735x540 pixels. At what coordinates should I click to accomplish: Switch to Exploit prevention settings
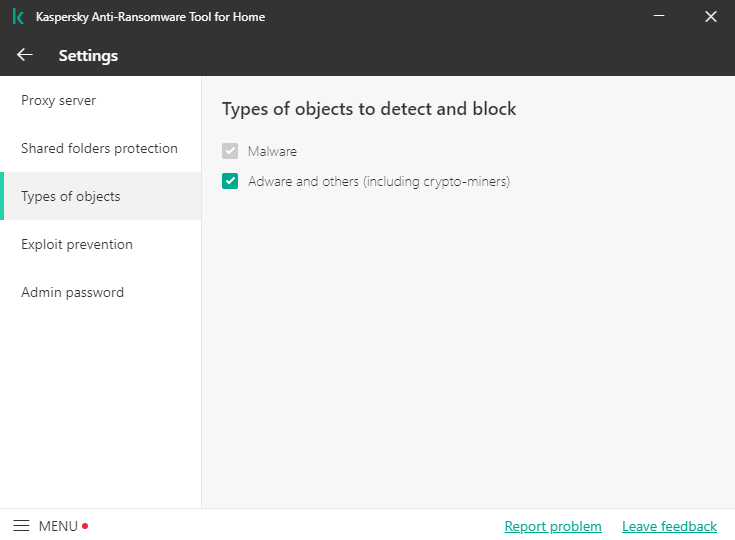click(x=77, y=244)
